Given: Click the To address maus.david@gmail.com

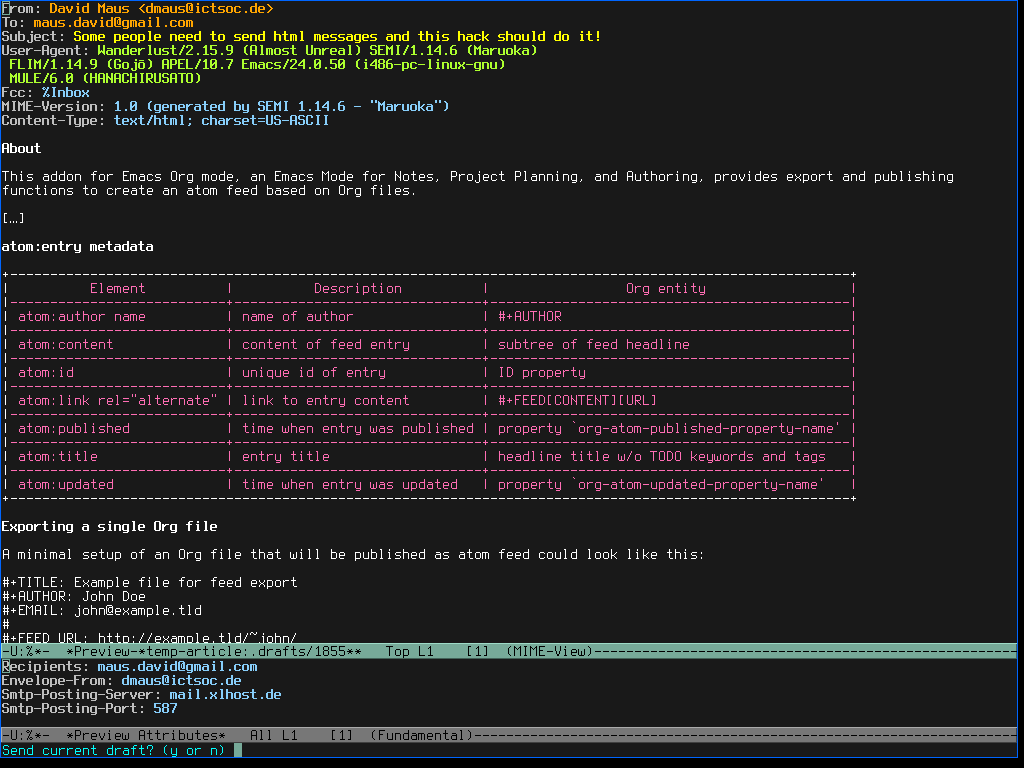Looking at the screenshot, I should (113, 23).
